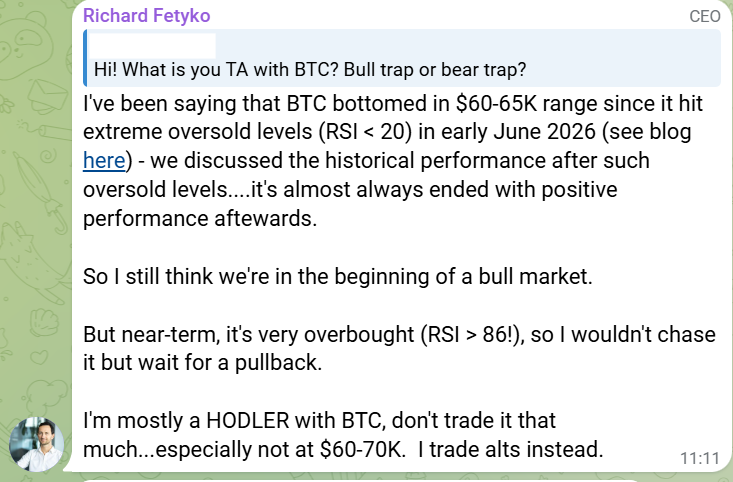The width and height of the screenshot is (733, 482).
Task: Click the hidden sender name in the quote
Action: [x=152, y=46]
